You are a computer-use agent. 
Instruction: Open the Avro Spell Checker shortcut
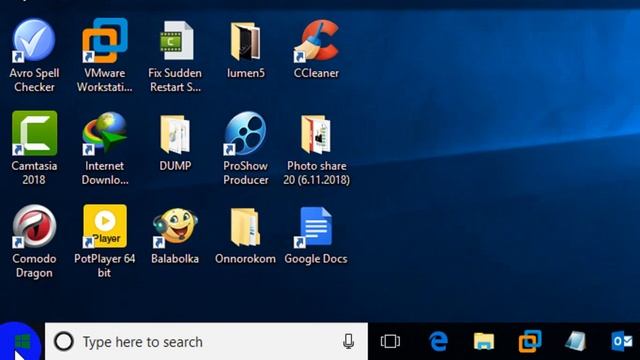(x=34, y=41)
